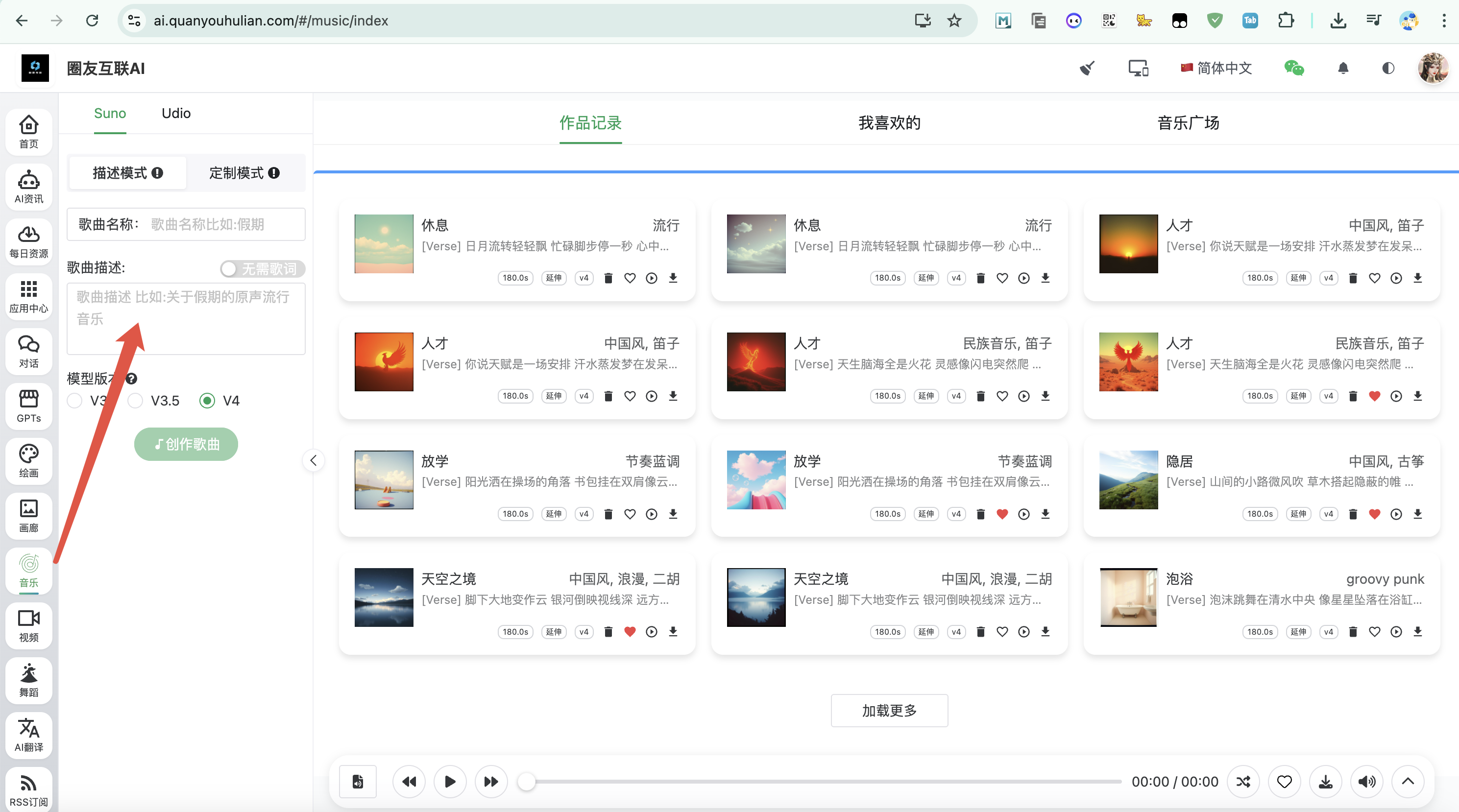Click in the 歌曲描述 text area
This screenshot has width=1459, height=812.
pyautogui.click(x=186, y=319)
